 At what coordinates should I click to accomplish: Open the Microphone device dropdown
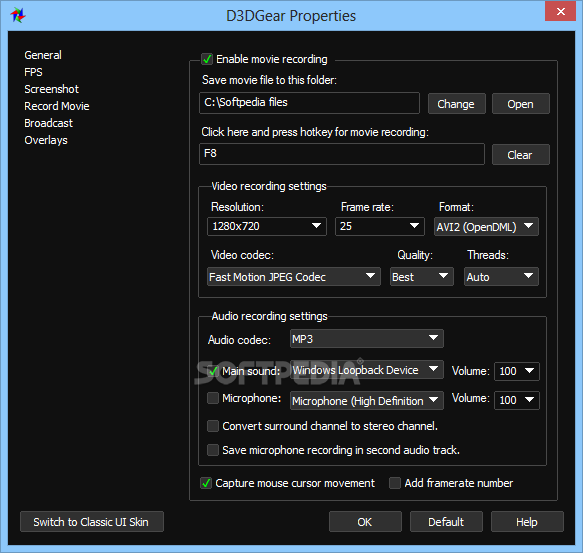(x=366, y=400)
